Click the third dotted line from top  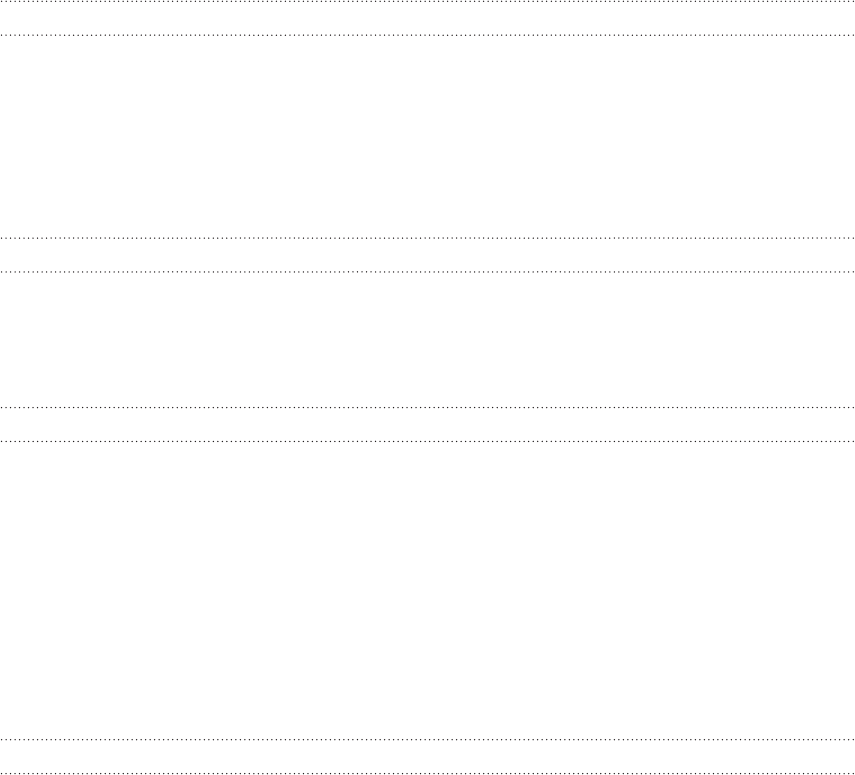tap(428, 238)
